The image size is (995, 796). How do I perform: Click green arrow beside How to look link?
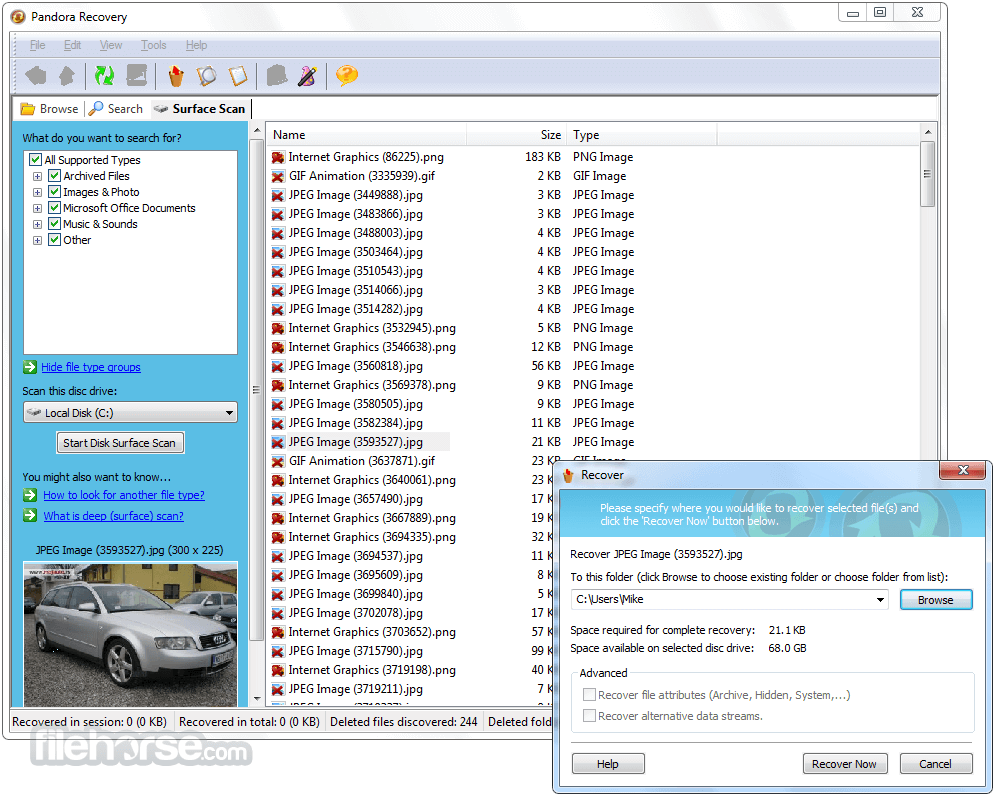coord(30,495)
